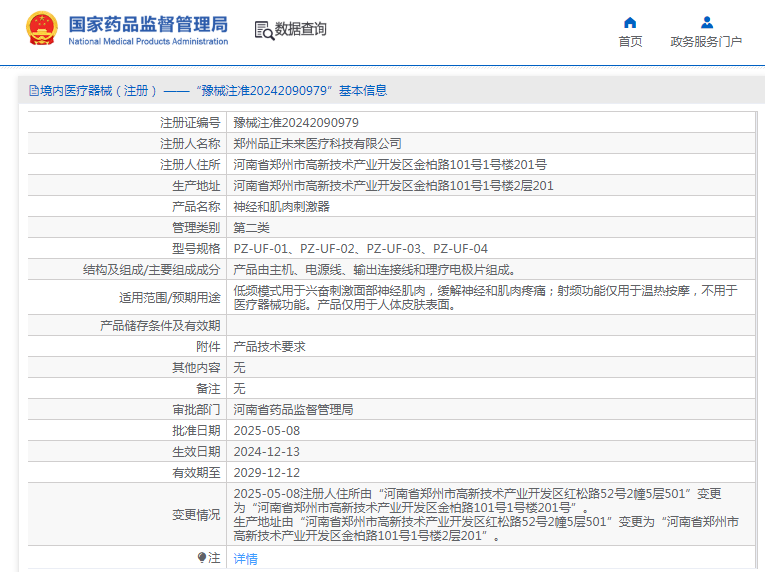
Task: Click the 备注 row label
Action: coord(208,388)
